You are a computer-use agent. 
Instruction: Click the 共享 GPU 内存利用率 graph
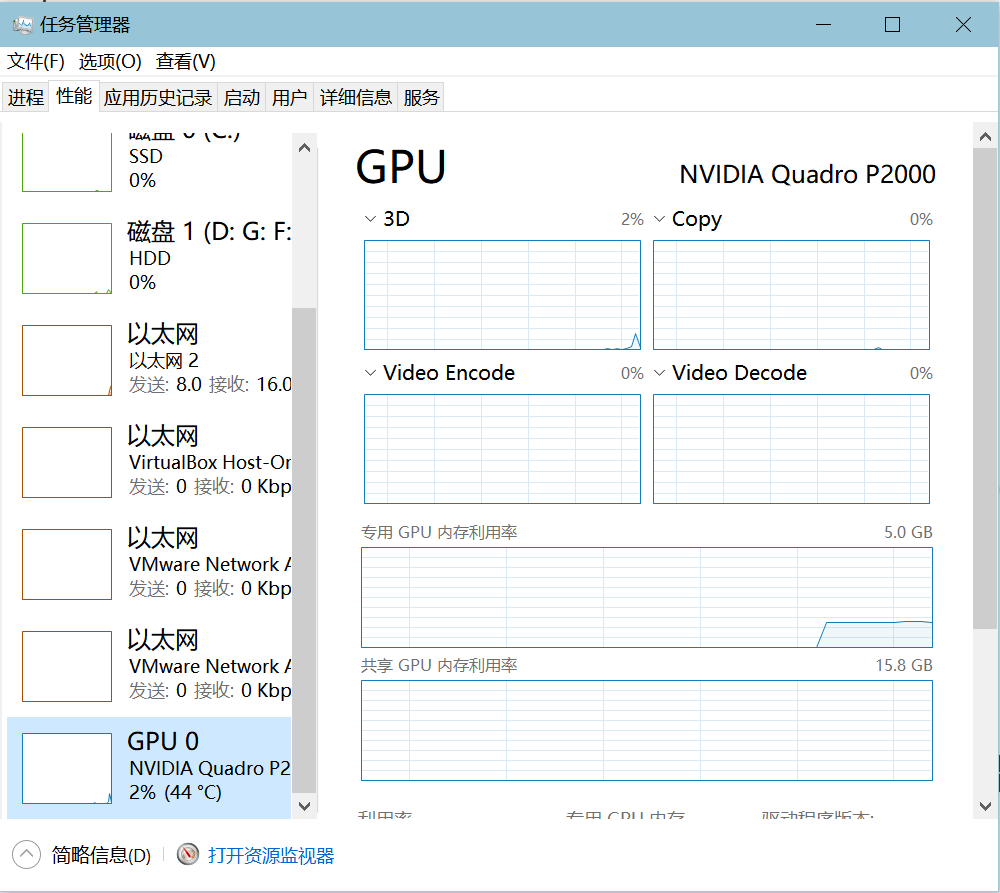pos(647,730)
